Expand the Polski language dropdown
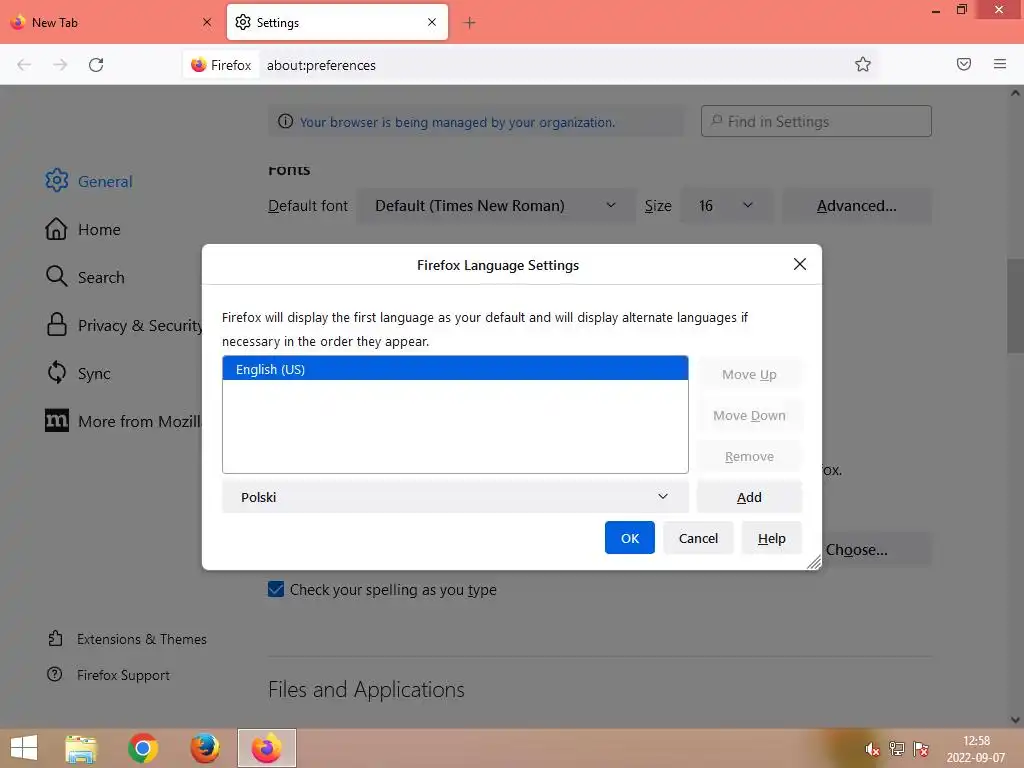 click(x=455, y=497)
